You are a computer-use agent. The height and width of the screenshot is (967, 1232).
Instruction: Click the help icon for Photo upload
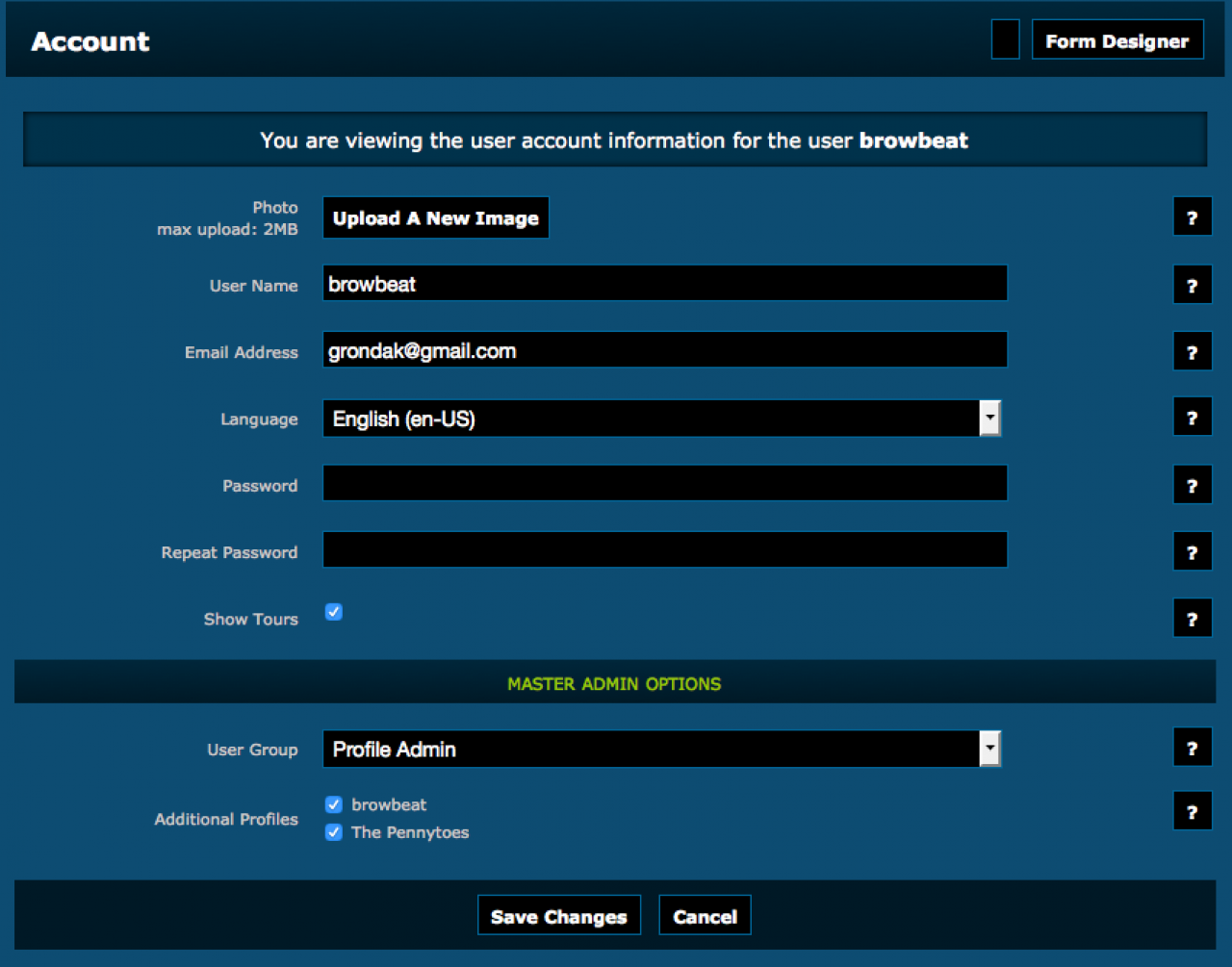tap(1192, 217)
